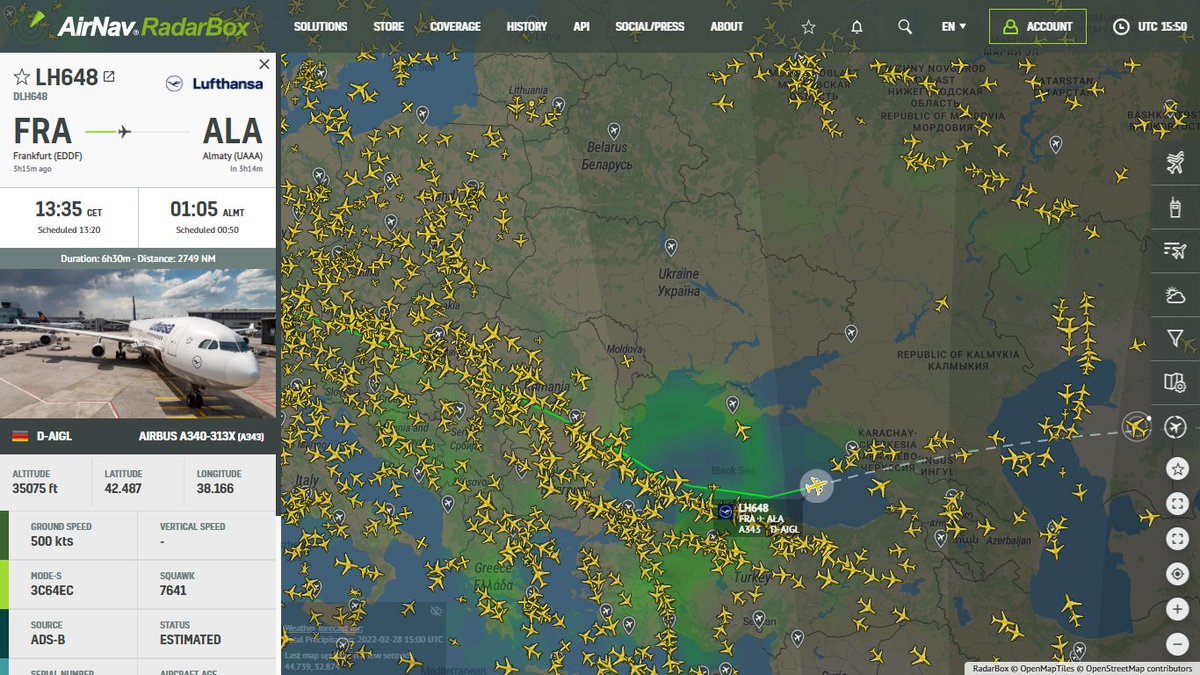This screenshot has height=675, width=1200.
Task: Open LH648 details via external link icon
Action: click(x=109, y=77)
